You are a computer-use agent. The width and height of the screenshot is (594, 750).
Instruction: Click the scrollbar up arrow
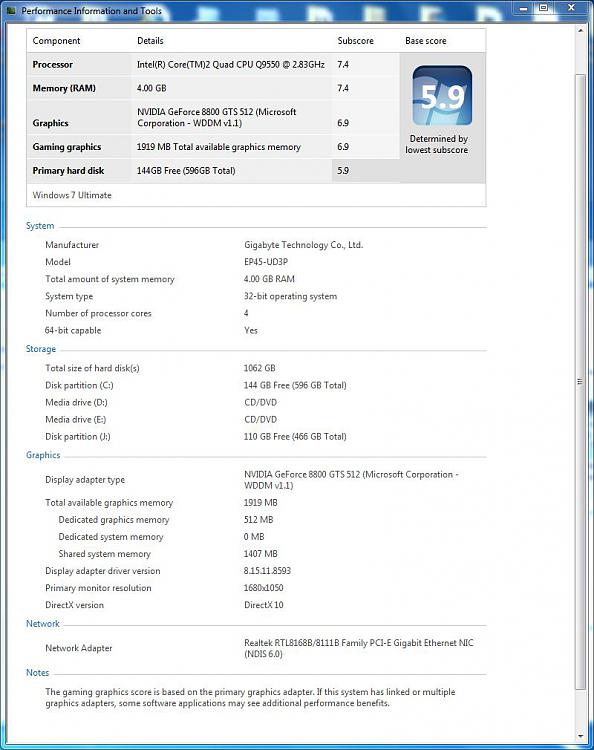coord(580,31)
